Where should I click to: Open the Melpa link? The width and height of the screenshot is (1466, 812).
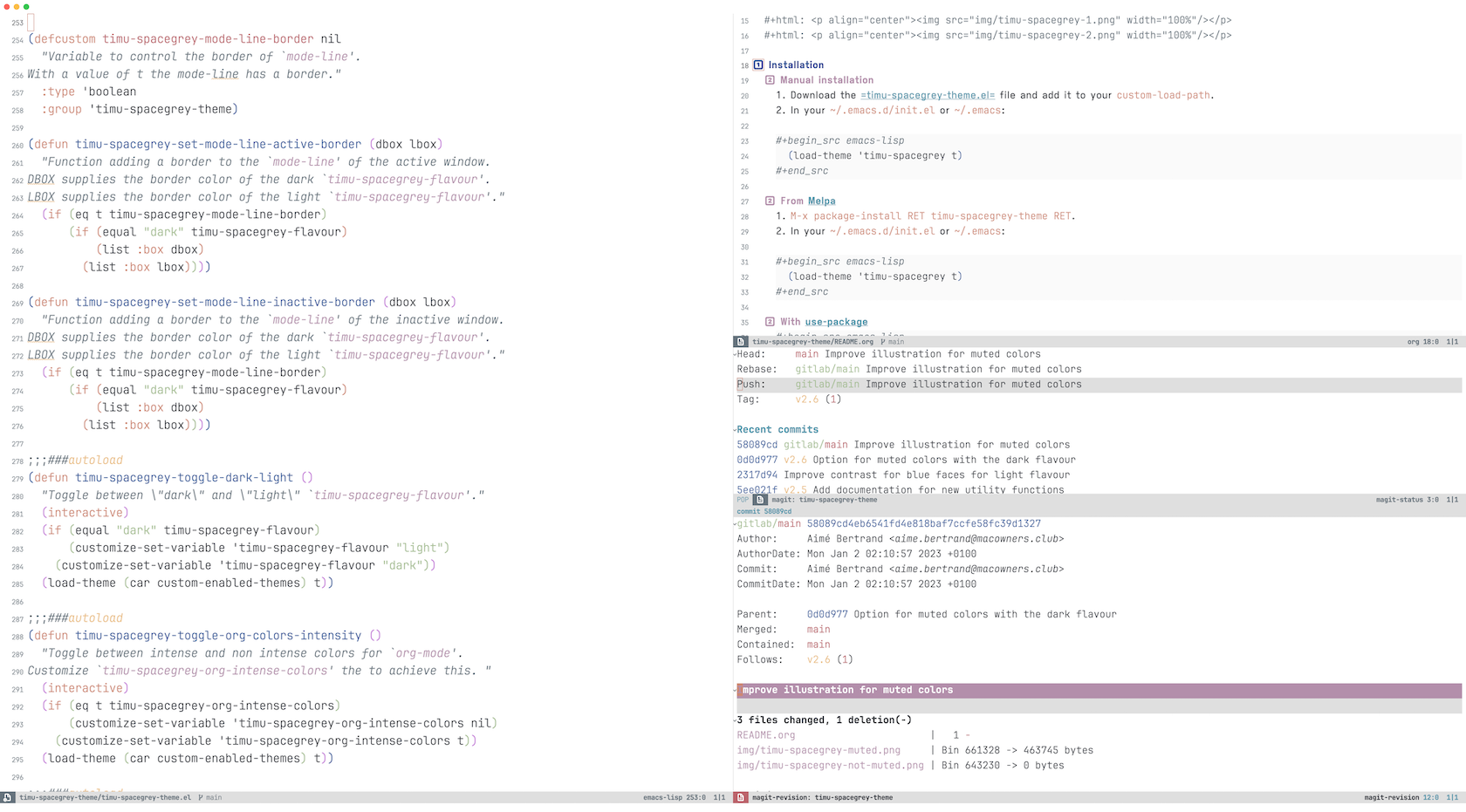coord(821,201)
